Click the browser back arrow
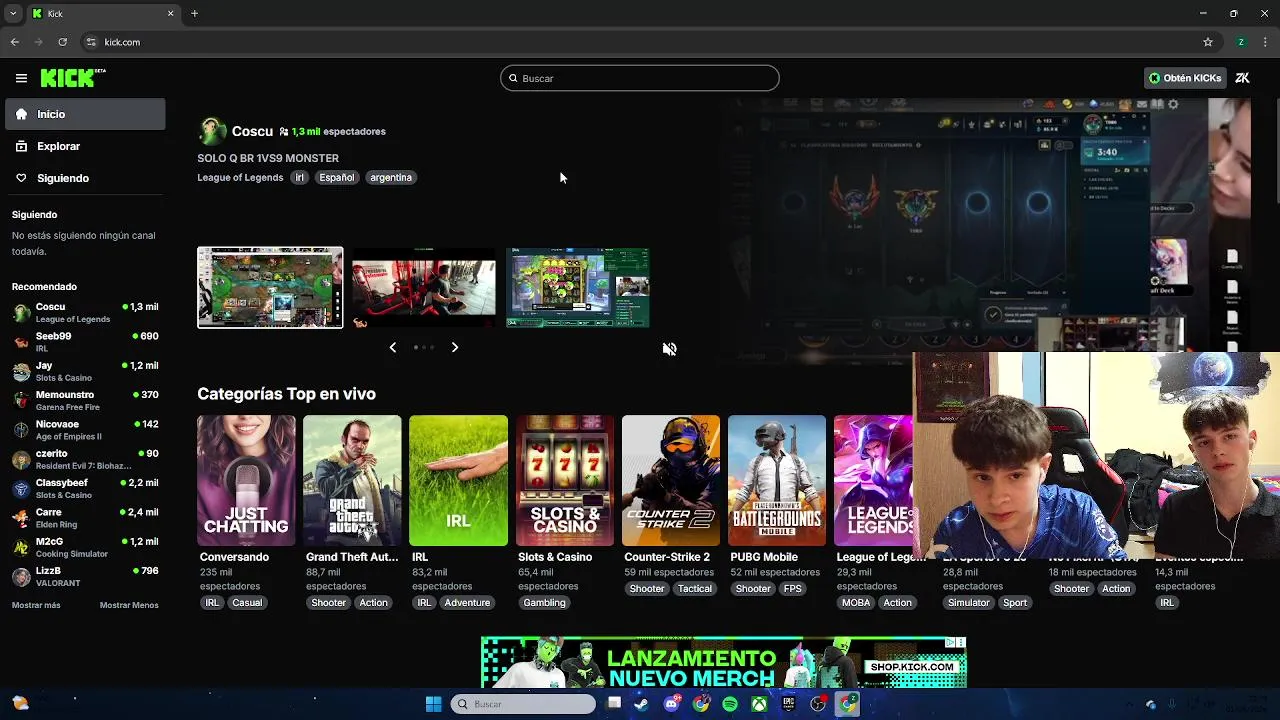1280x720 pixels. pos(14,42)
